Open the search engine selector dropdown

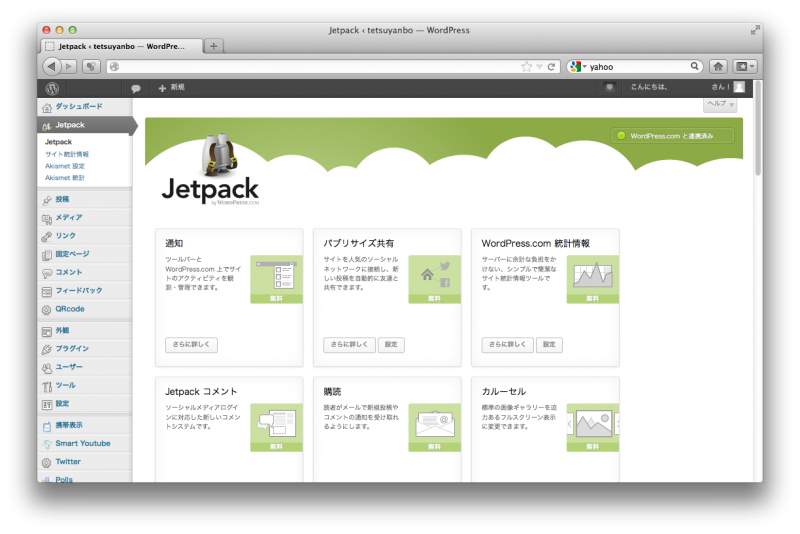[x=578, y=67]
